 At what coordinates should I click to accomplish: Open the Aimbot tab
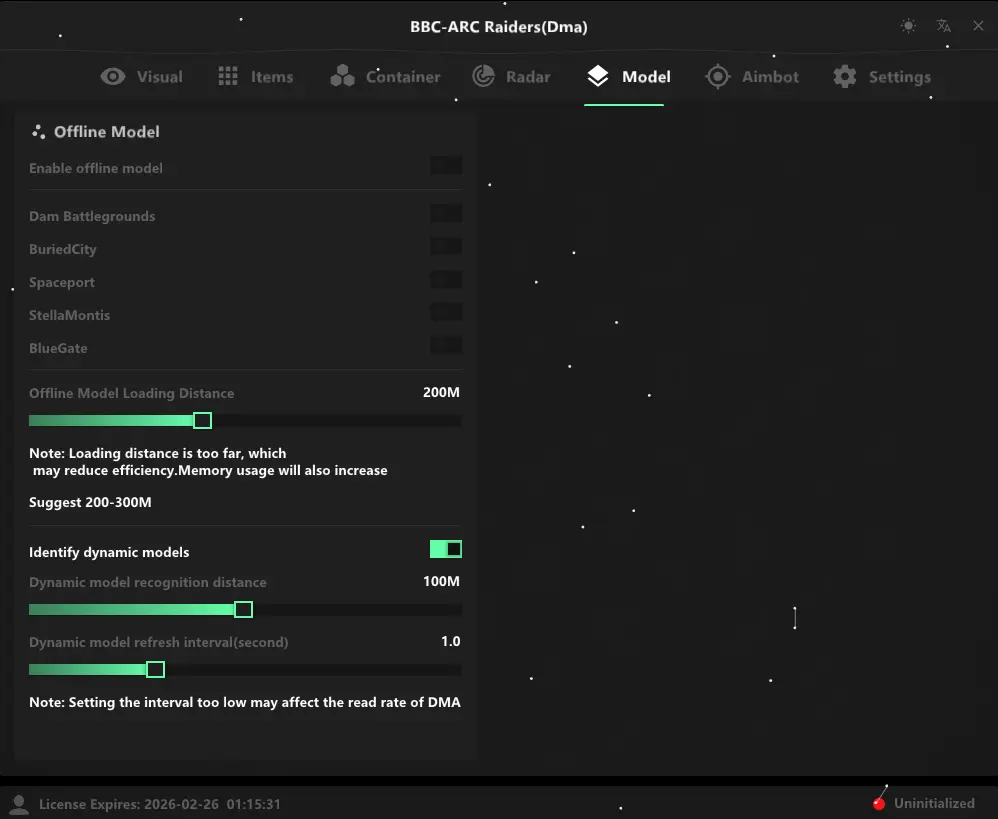pyautogui.click(x=753, y=76)
